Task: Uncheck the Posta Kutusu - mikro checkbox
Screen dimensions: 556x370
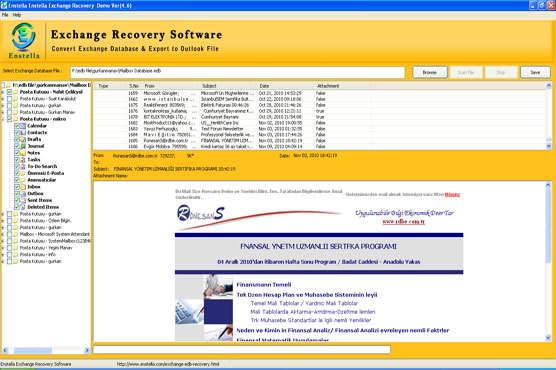Action: 10,119
